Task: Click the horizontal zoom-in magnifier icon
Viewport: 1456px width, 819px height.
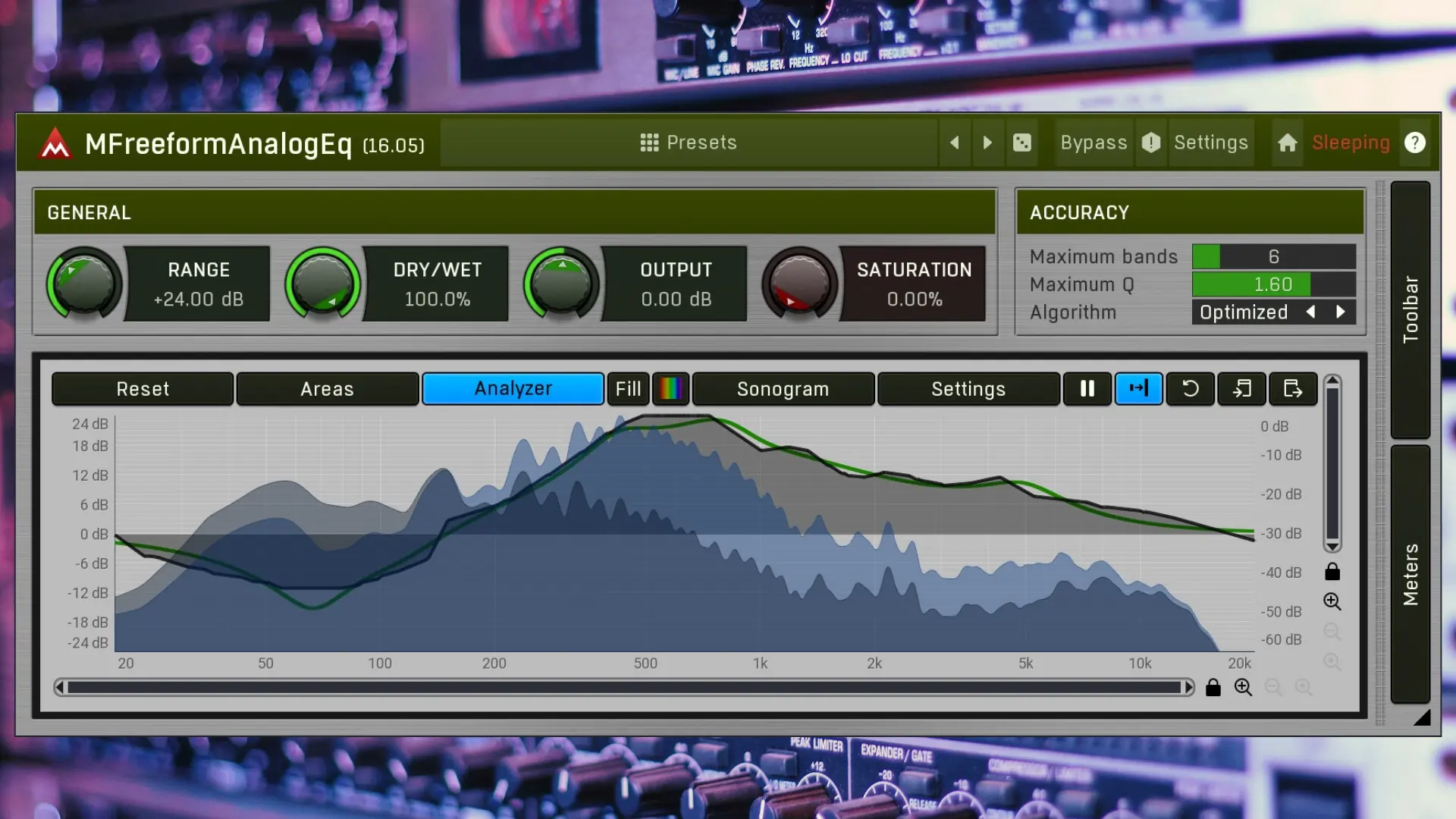Action: [x=1243, y=687]
